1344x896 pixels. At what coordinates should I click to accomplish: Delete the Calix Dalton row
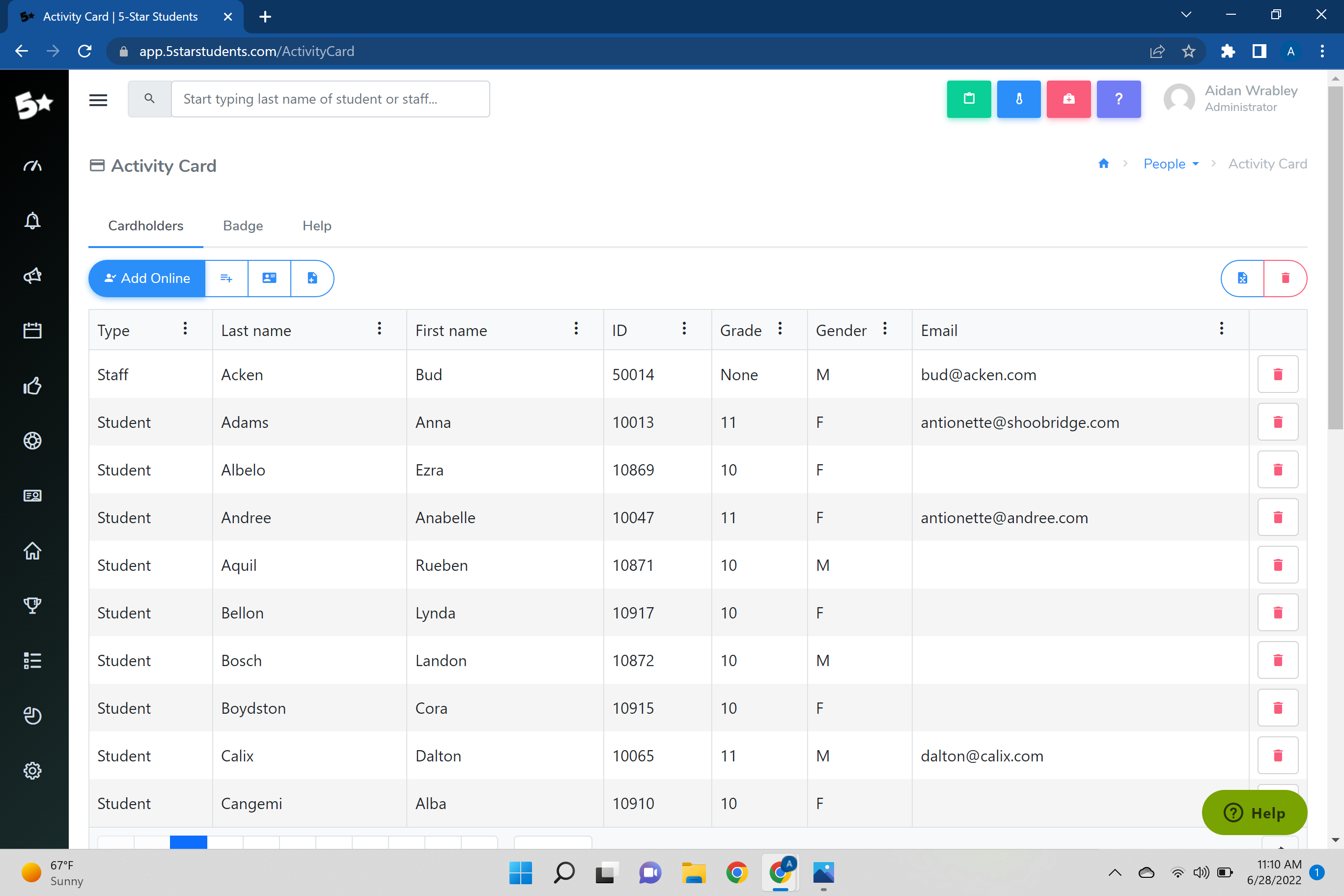click(x=1278, y=756)
